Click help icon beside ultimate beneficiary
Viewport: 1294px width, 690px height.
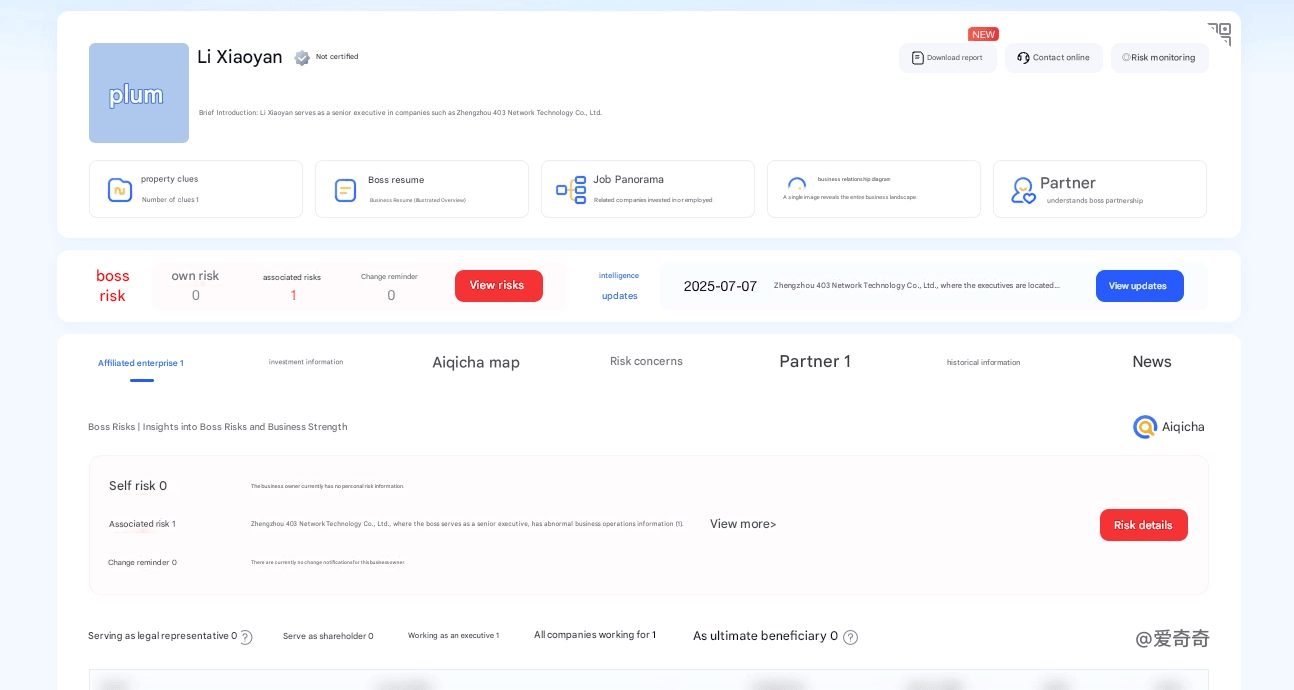pyautogui.click(x=850, y=637)
